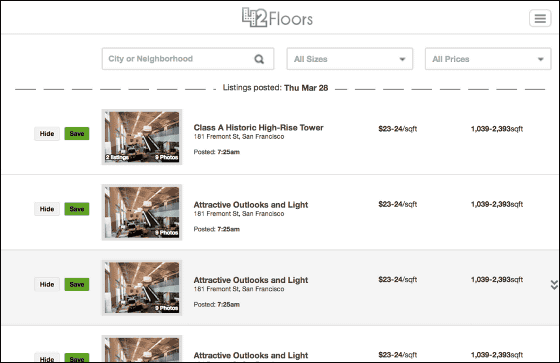Click 181 Fremont St address in first listing
The image size is (560, 363).
[x=239, y=137]
